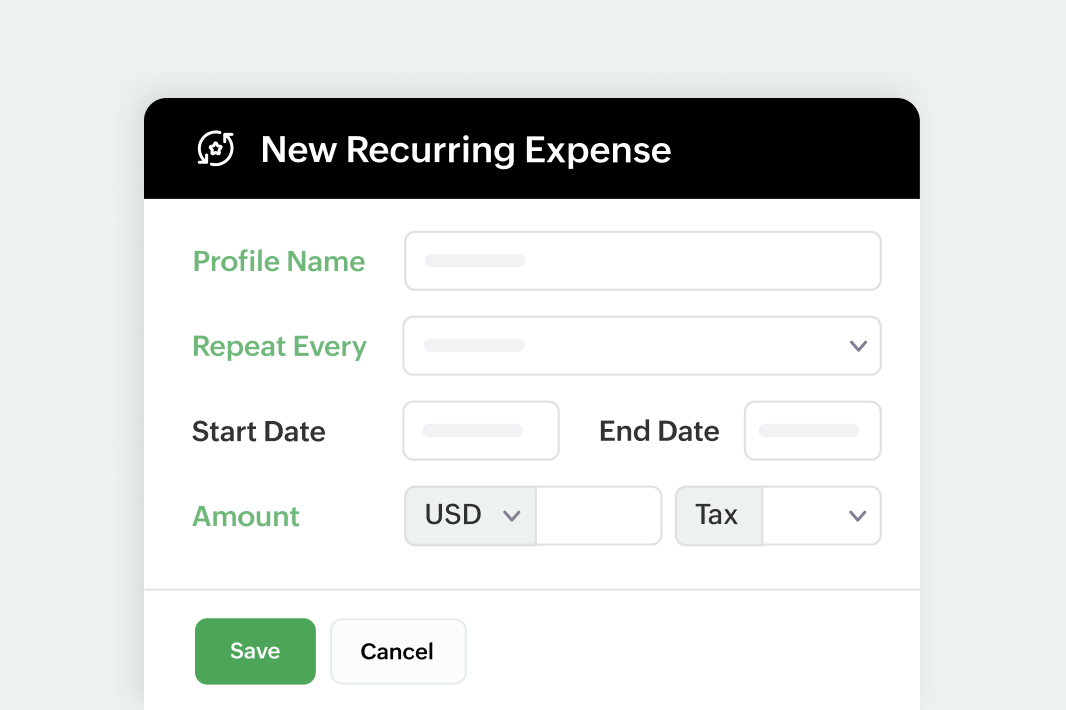1066x710 pixels.
Task: Click the New Recurring Expense title
Action: (x=465, y=149)
